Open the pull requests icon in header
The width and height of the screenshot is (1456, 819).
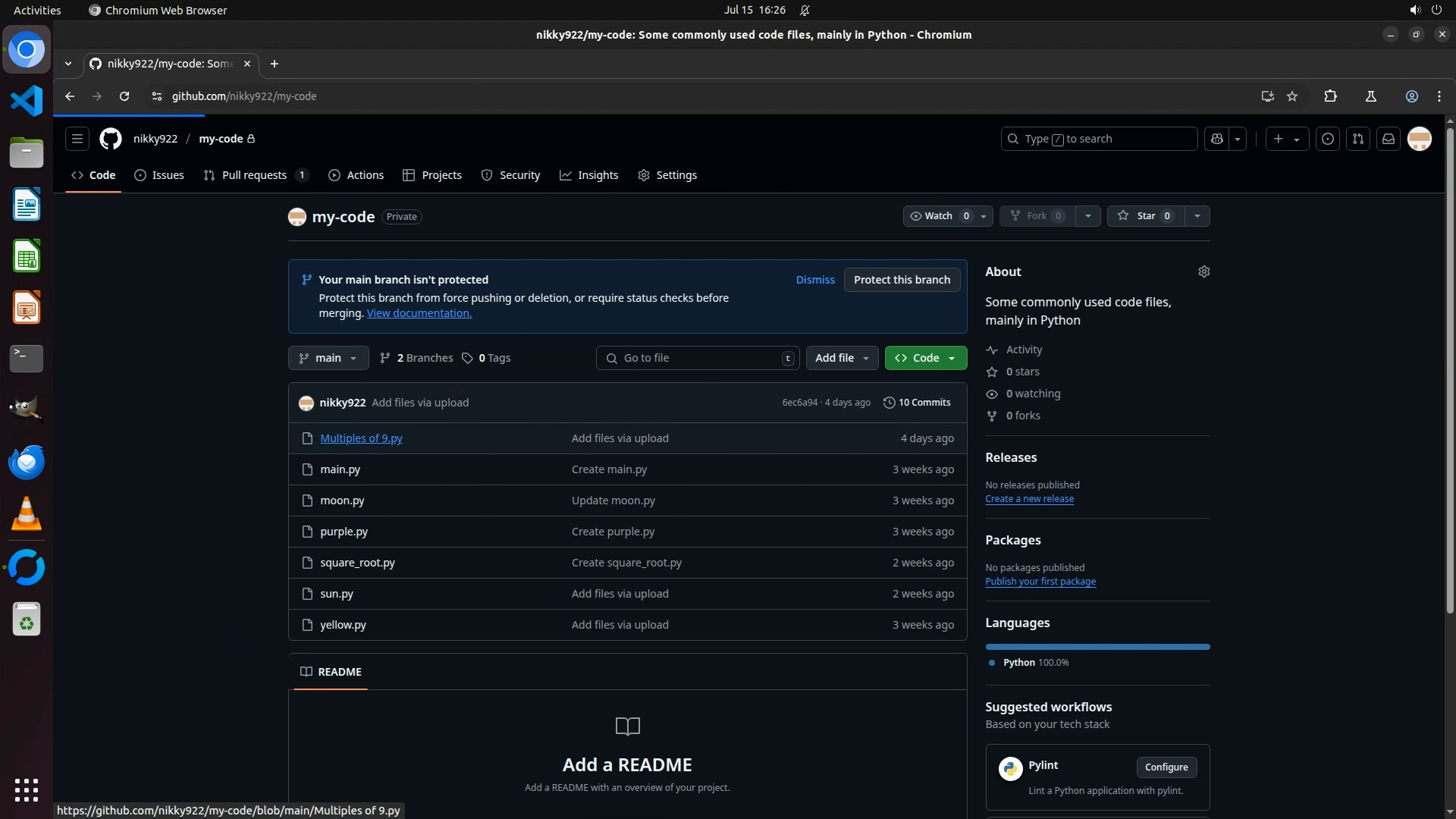pyautogui.click(x=1357, y=139)
